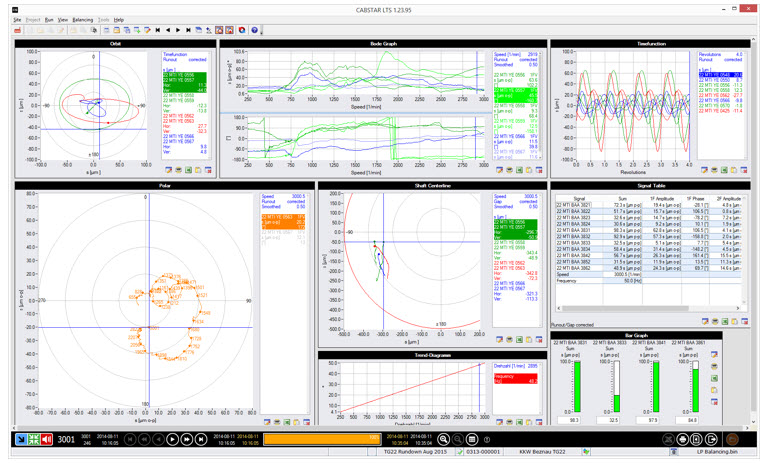Open the View menu
Viewport: 766px width, 463px height.
[63, 19]
